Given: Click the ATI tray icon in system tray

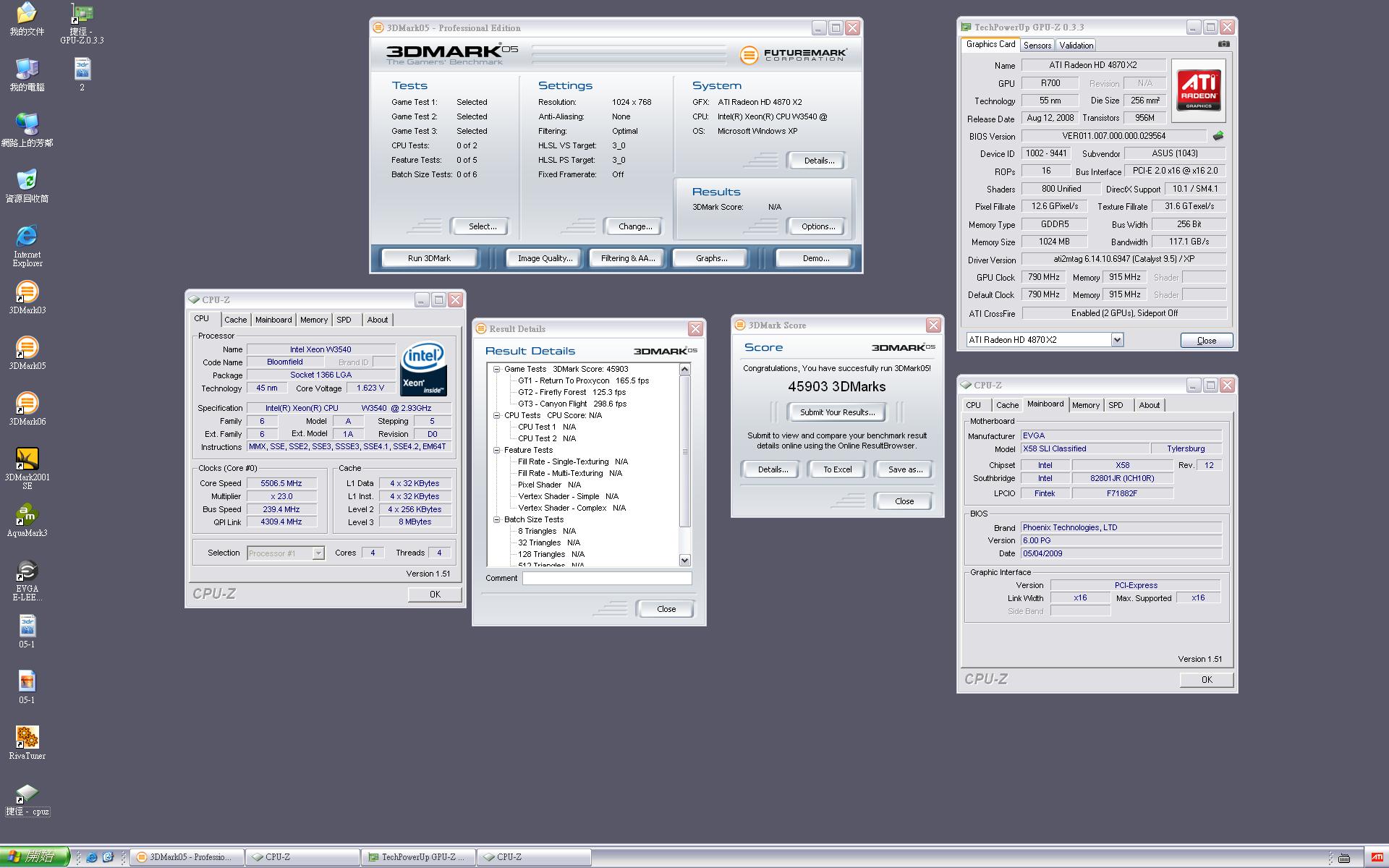Looking at the screenshot, I should [x=1377, y=857].
